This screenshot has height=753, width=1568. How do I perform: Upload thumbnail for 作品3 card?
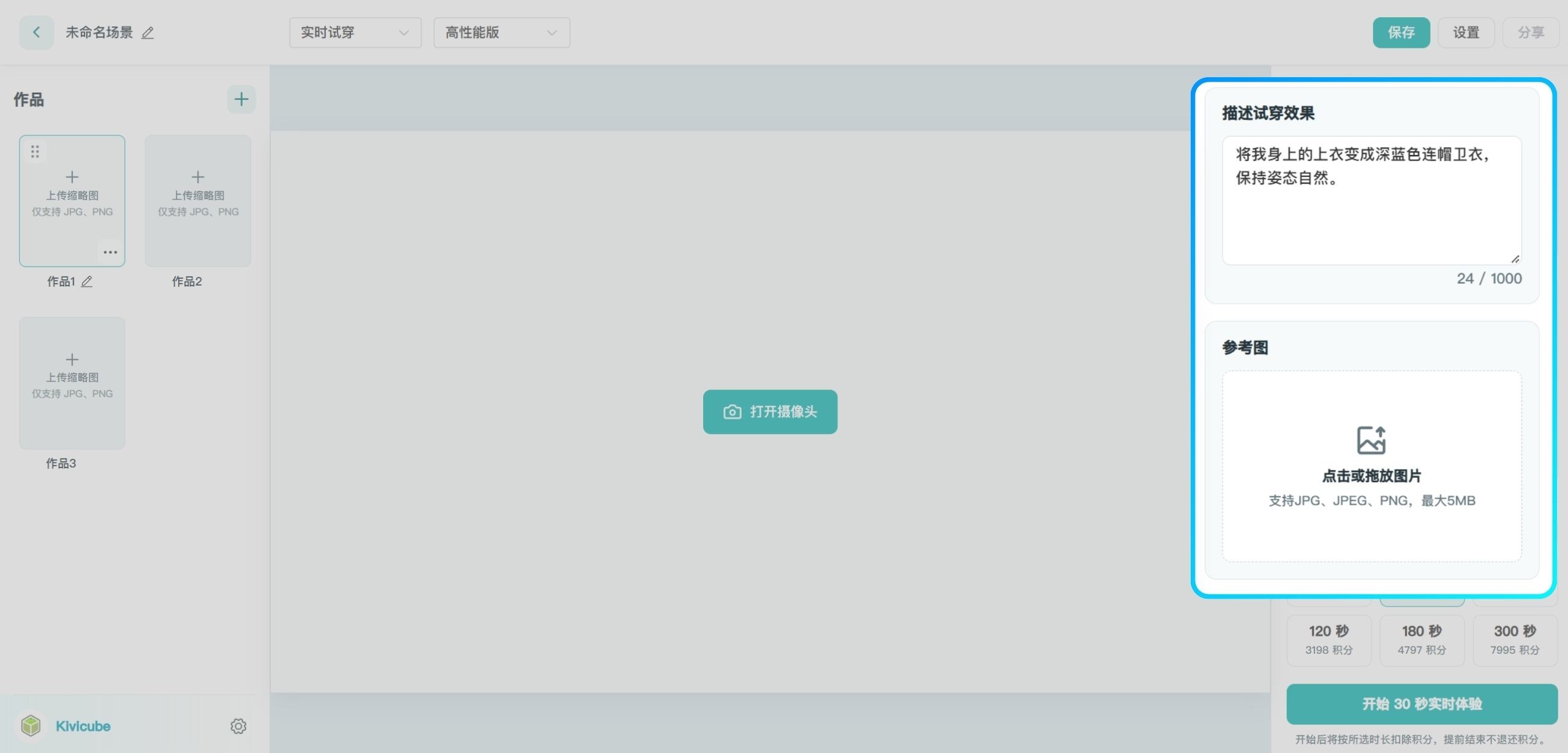(x=72, y=383)
